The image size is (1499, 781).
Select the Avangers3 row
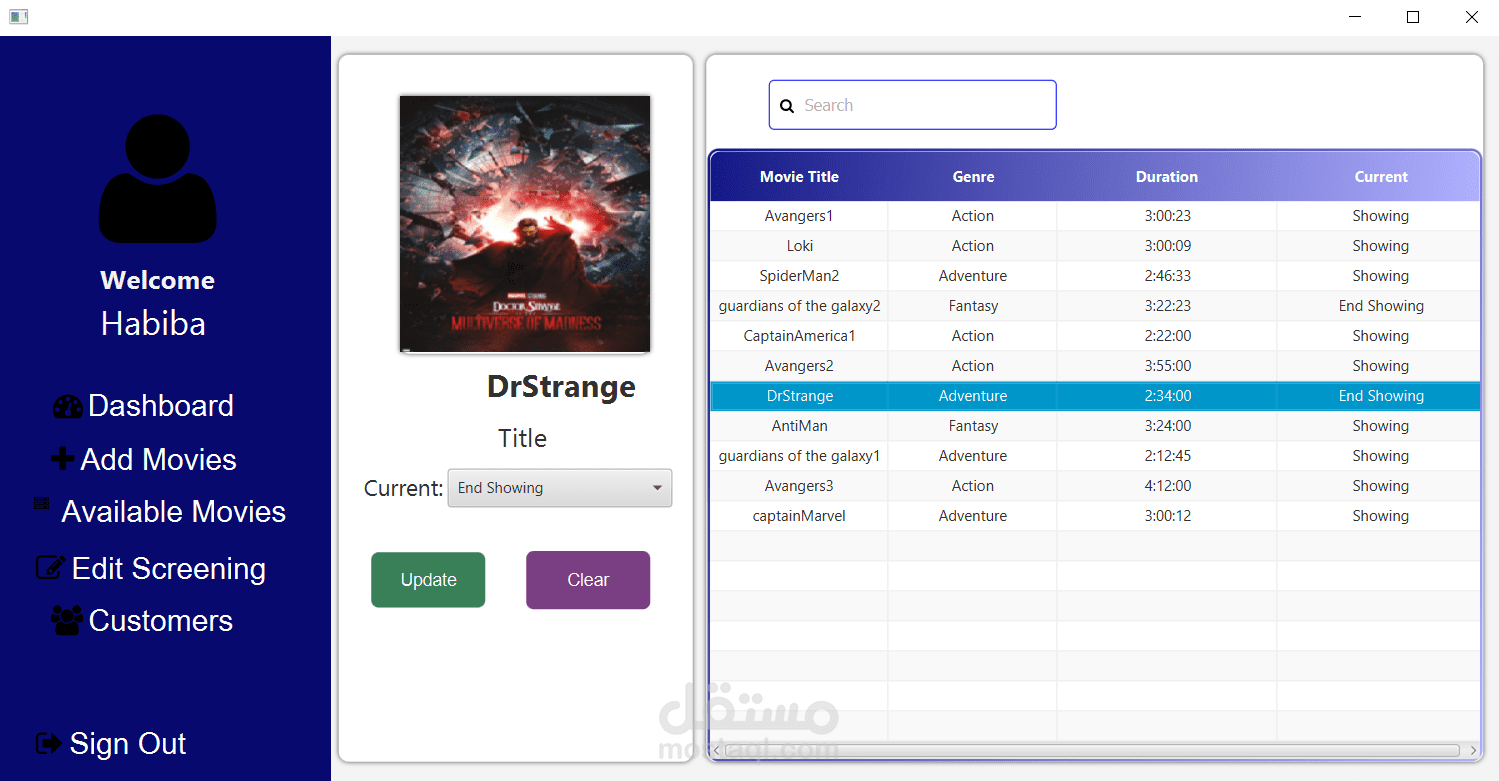[1095, 486]
